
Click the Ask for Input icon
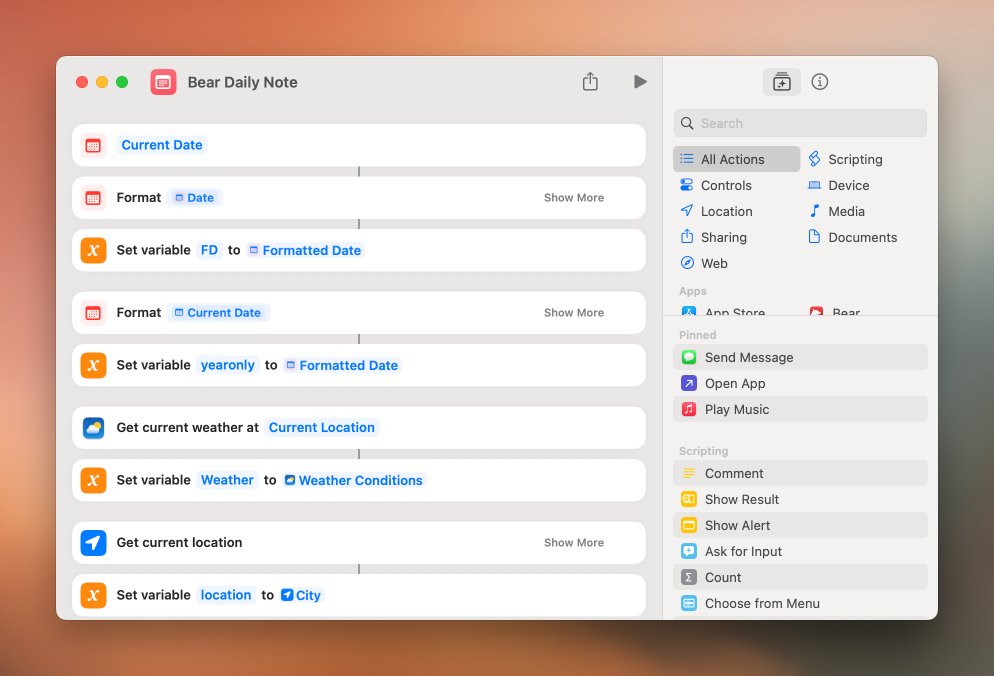688,551
